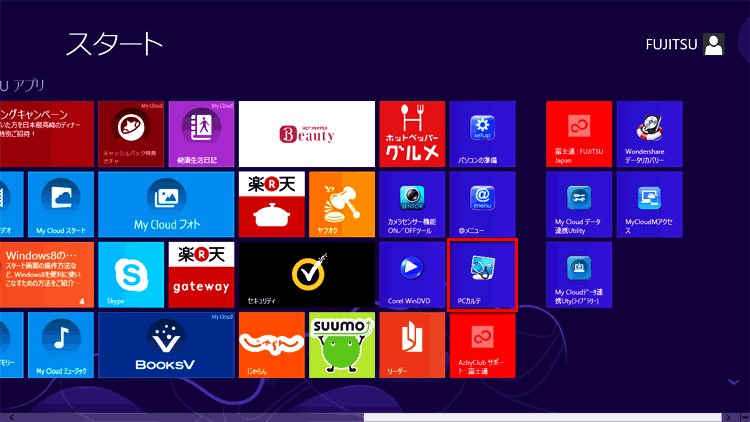
Task: Open the My Cloud ミュージック tile
Action: 61,345
